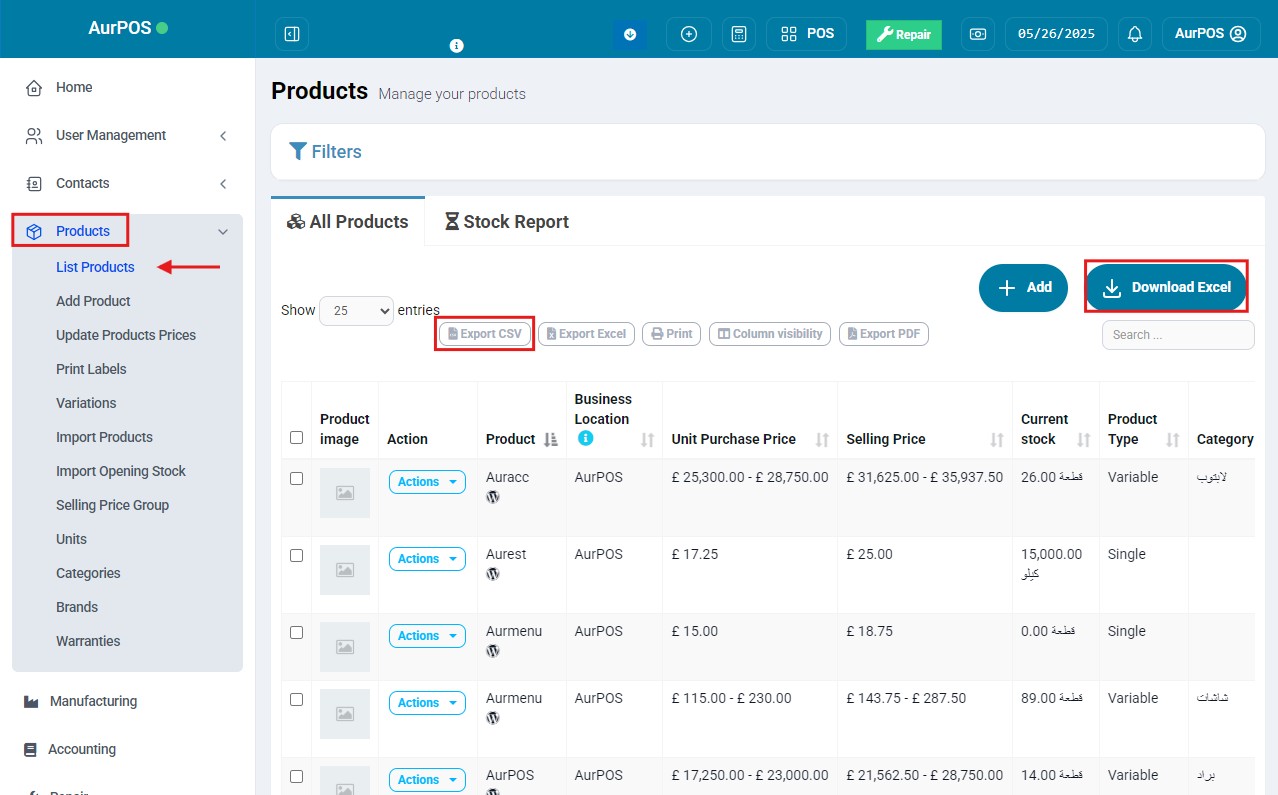1278x795 pixels.
Task: Click the cash register icon in header
Action: tap(978, 34)
